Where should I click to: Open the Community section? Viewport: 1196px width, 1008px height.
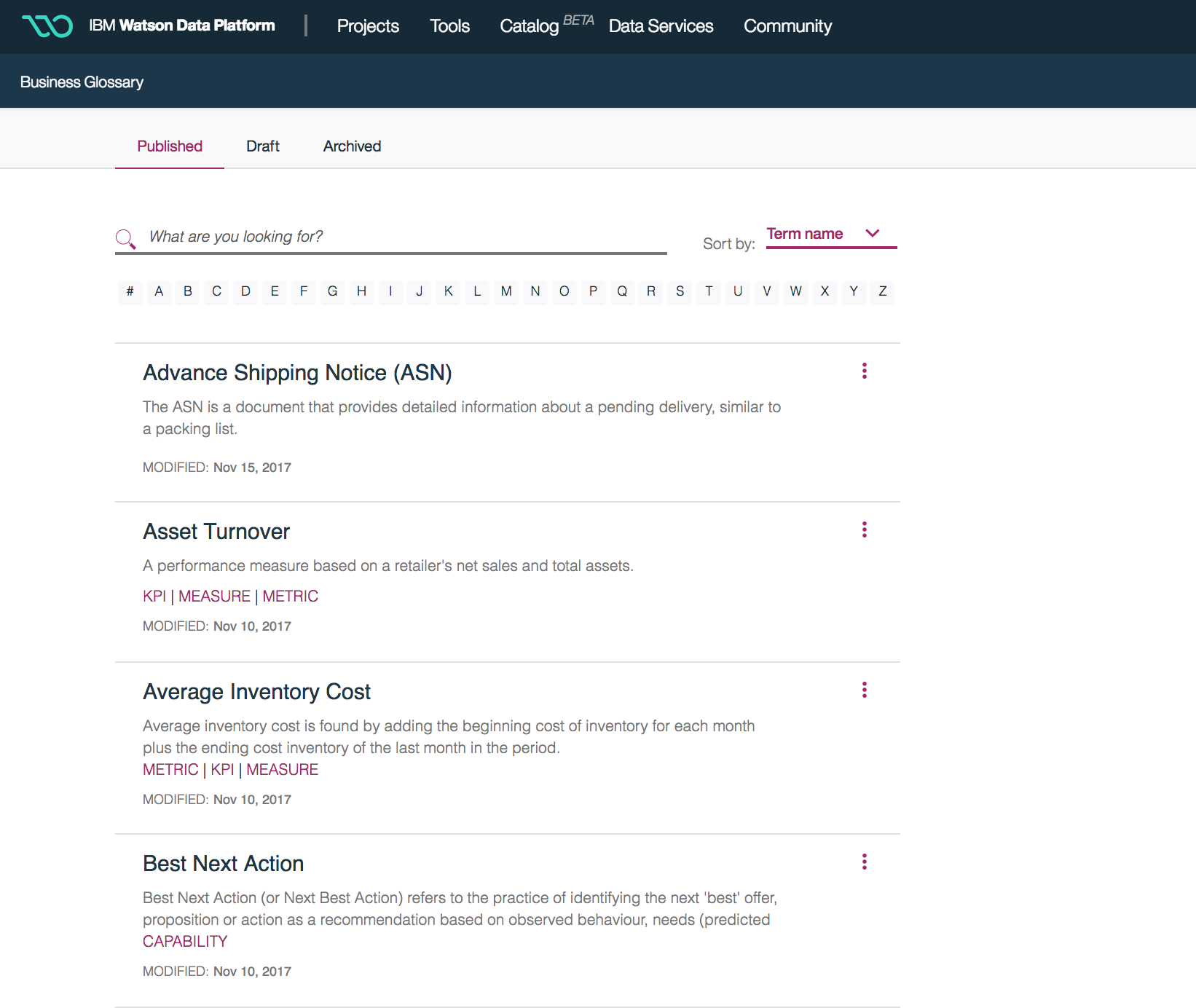(787, 26)
